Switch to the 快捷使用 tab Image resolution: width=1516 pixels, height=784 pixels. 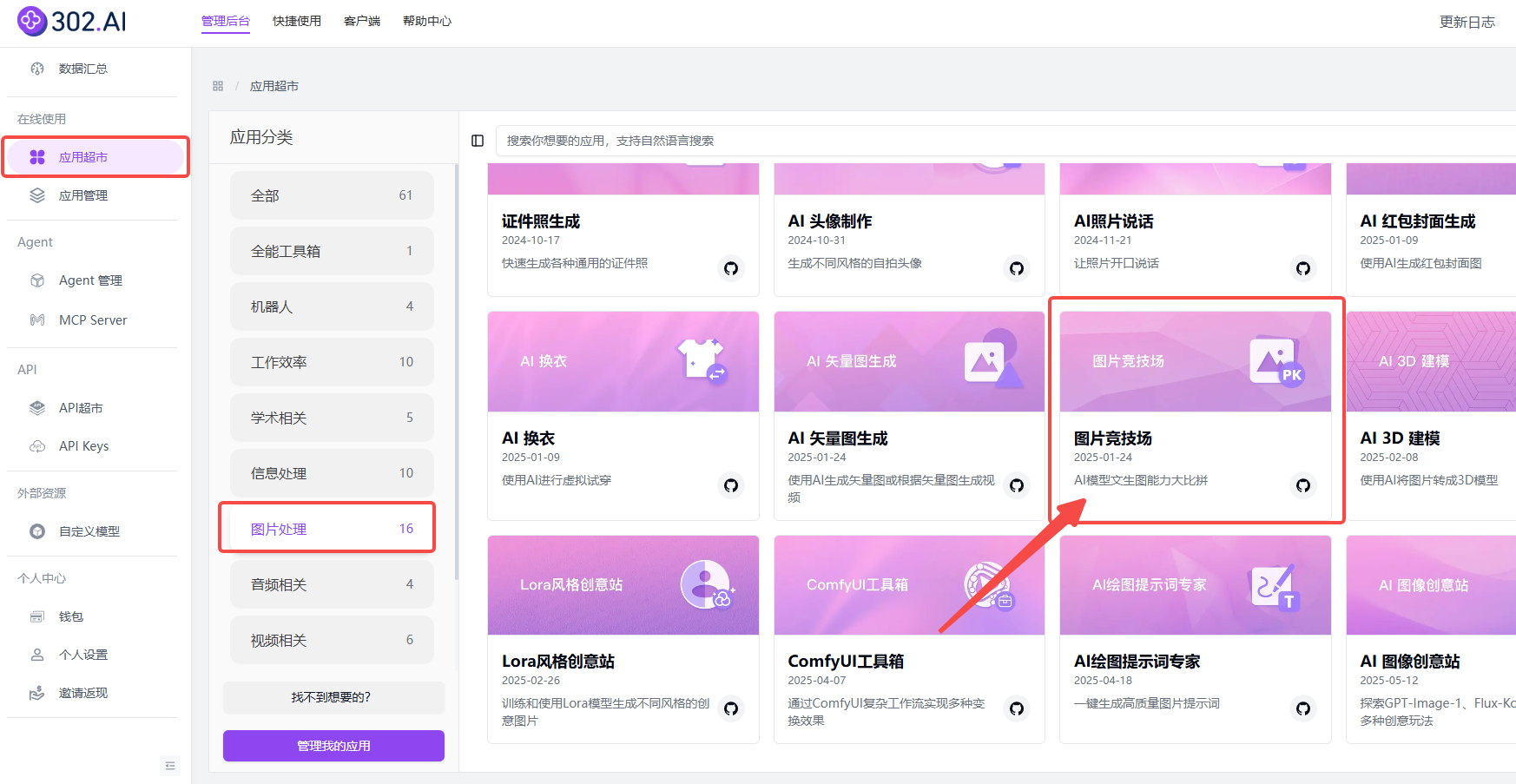(297, 21)
